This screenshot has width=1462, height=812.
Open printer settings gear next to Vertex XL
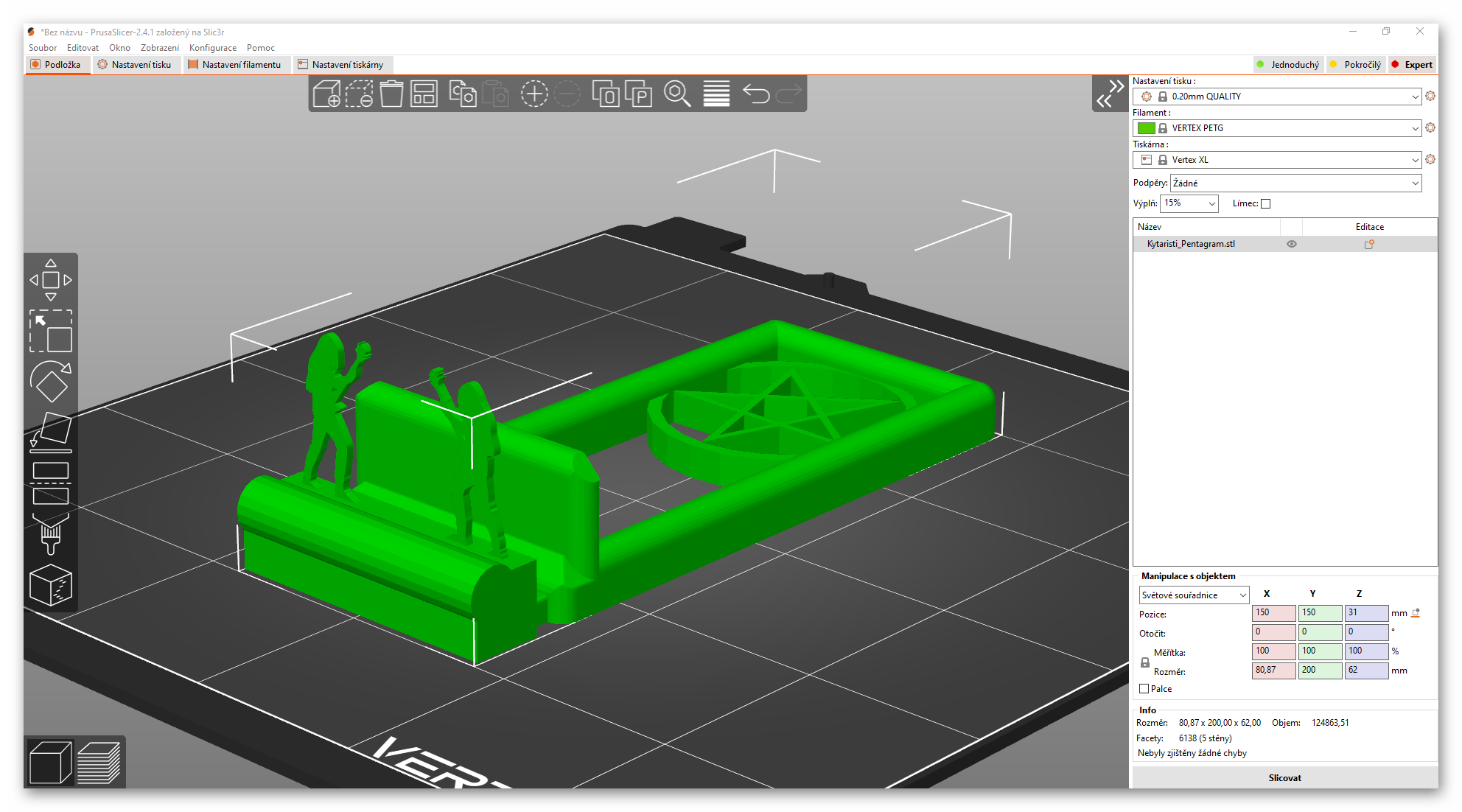click(1430, 159)
